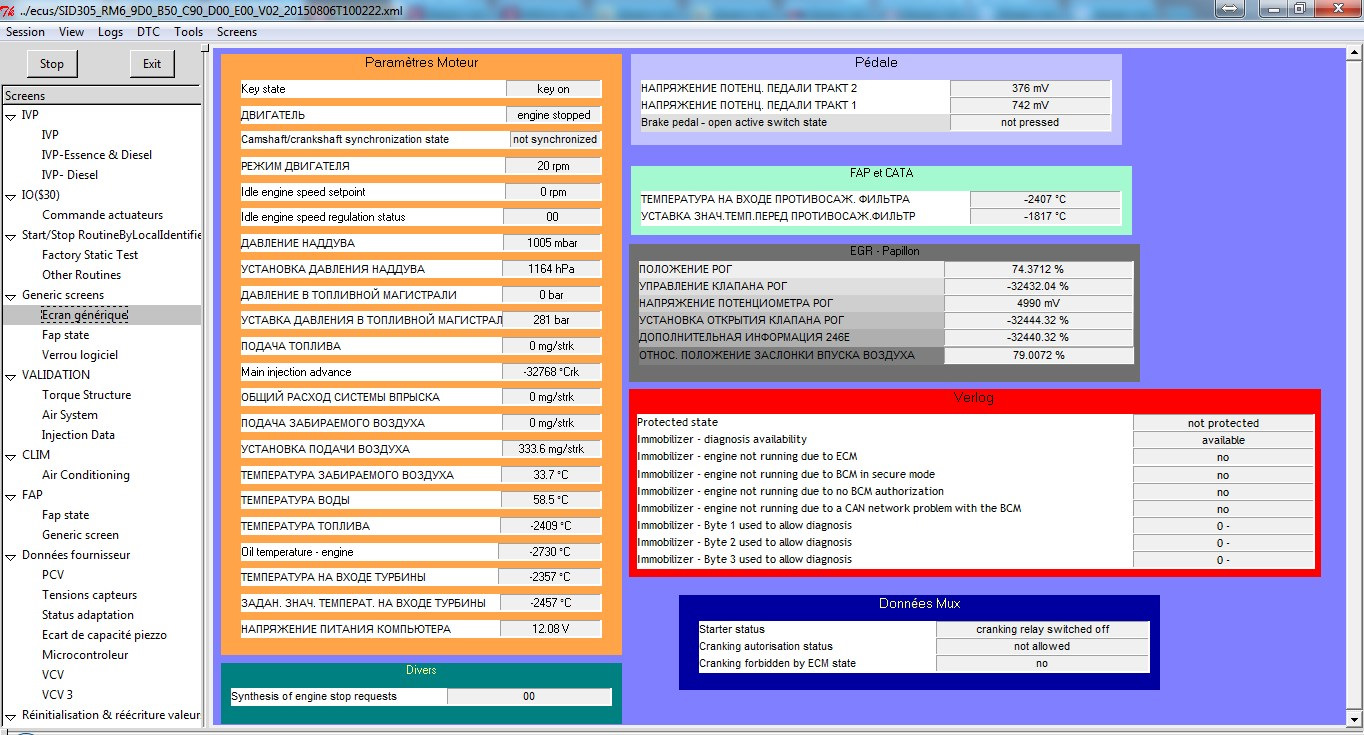Click the idle setpoint value '0 rpm'
The width and height of the screenshot is (1364, 735).
[x=552, y=192]
